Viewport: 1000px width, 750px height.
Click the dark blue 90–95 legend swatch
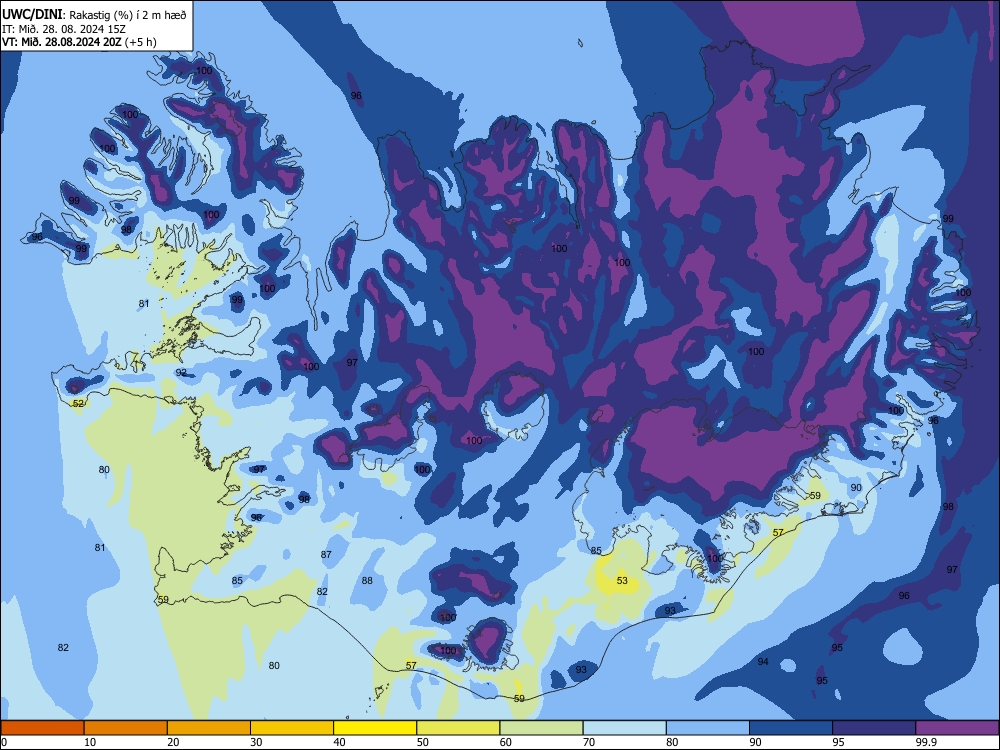pos(791,728)
